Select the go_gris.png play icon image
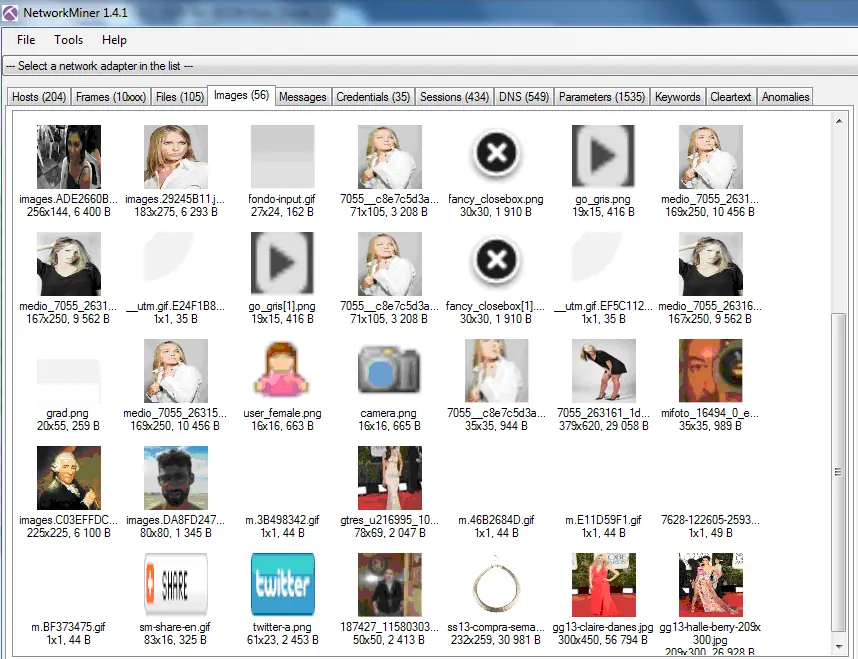The image size is (858, 659). pos(603,156)
